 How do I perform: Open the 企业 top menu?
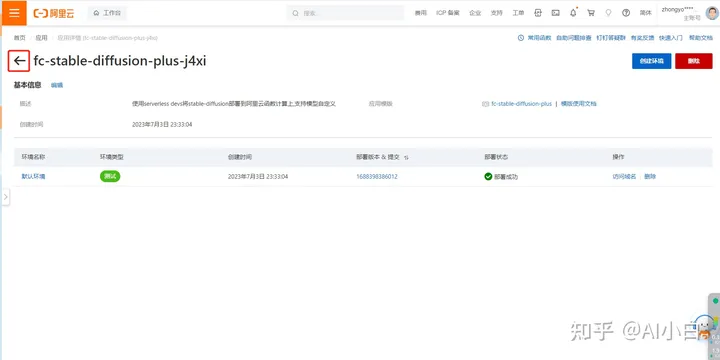[x=475, y=13]
